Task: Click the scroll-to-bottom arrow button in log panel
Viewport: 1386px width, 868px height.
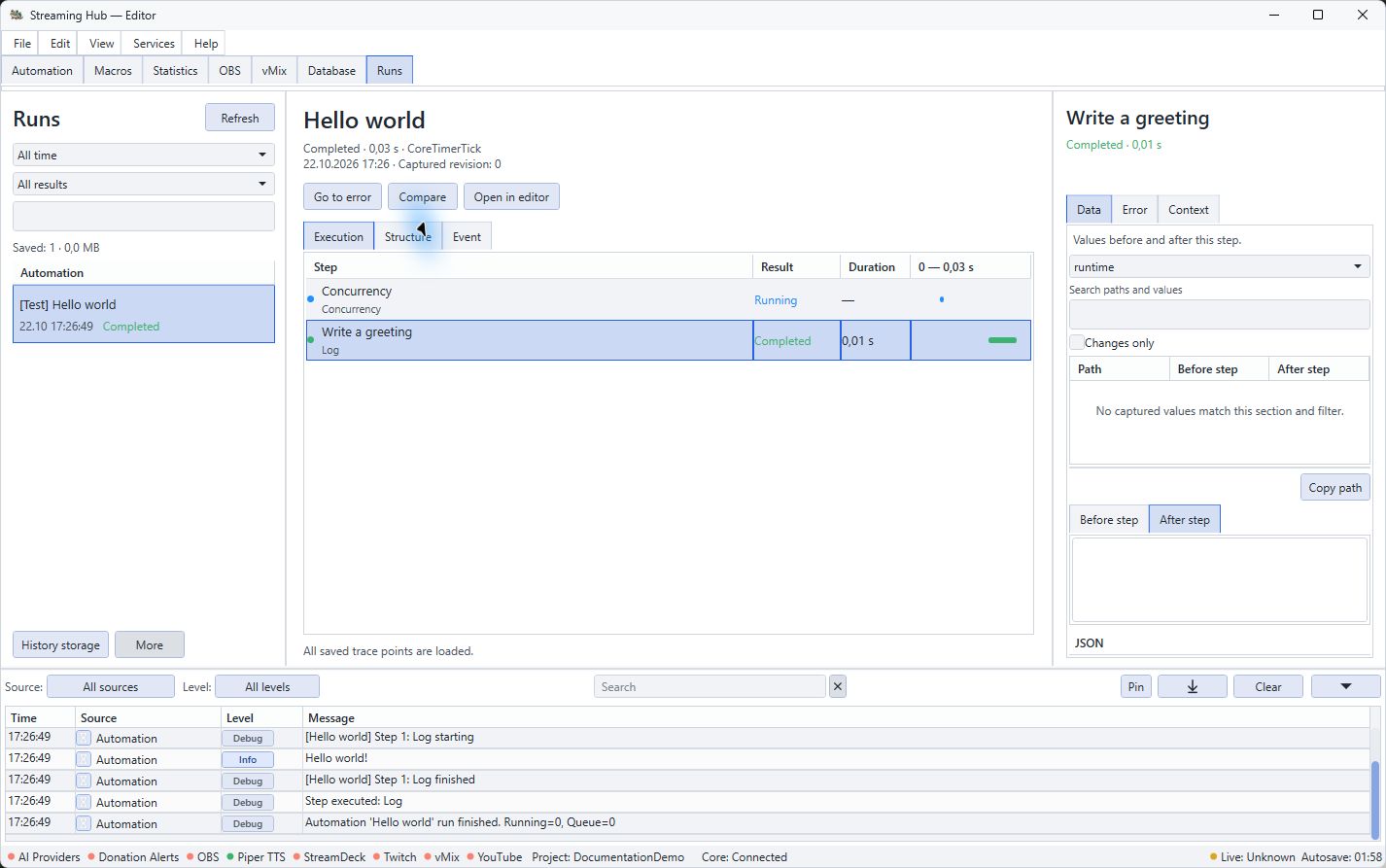Action: tap(1192, 686)
